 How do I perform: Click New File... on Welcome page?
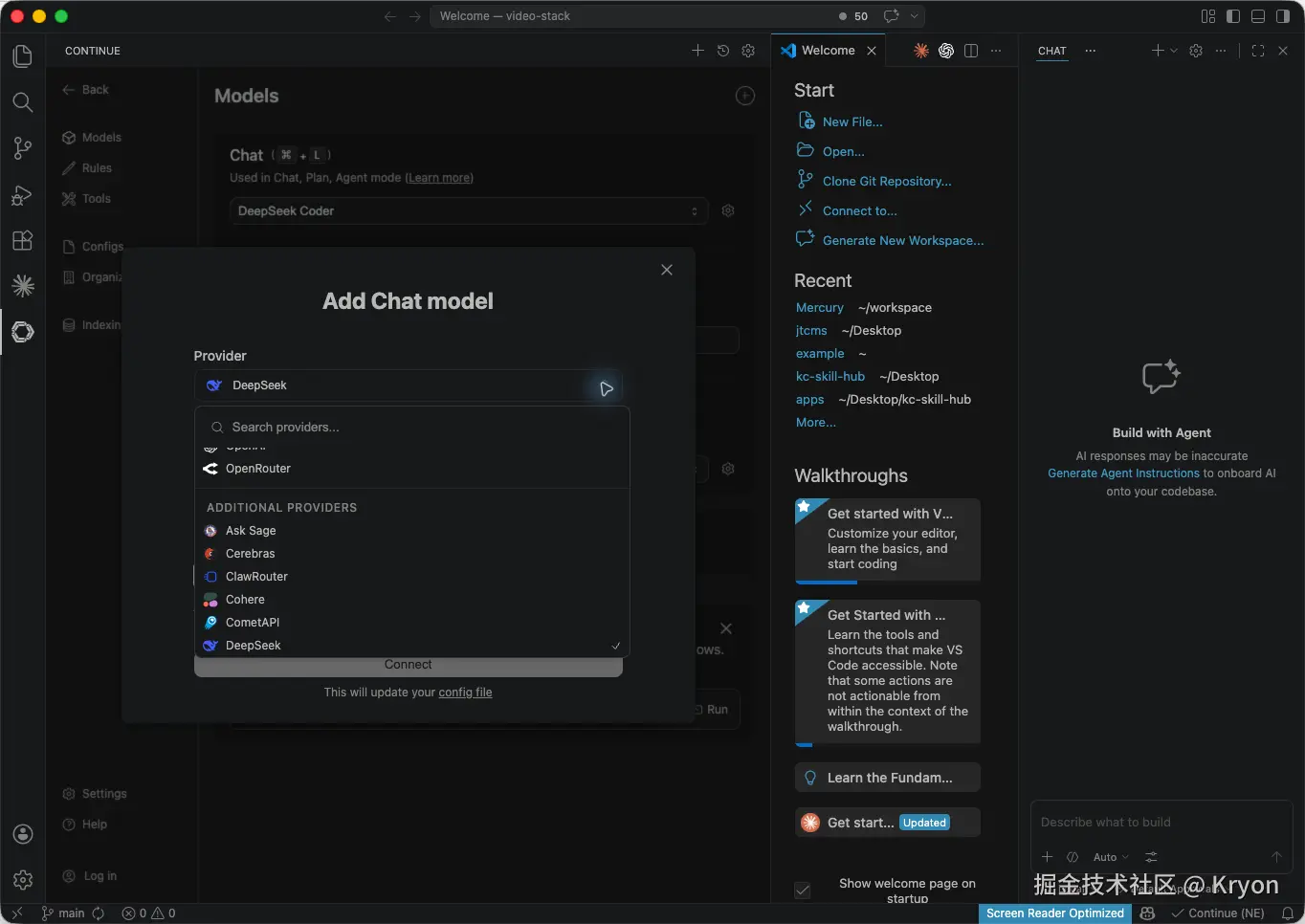click(x=852, y=121)
